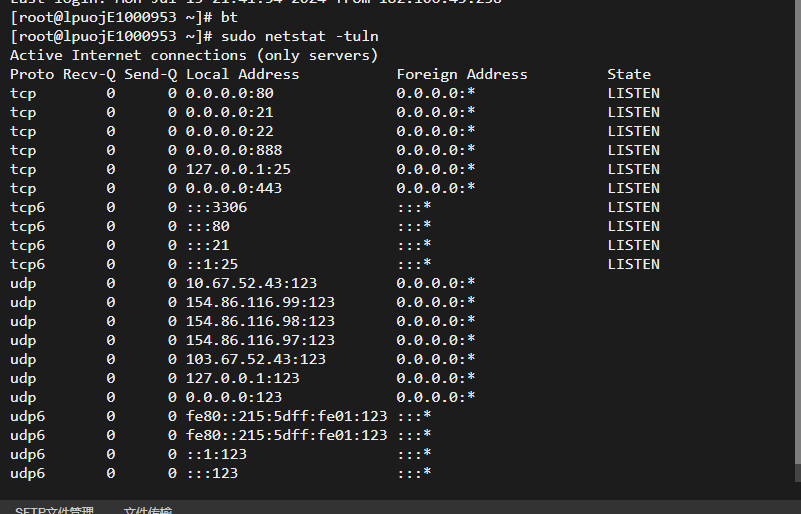801x514 pixels.
Task: Click the 'Proto' column header
Action: [x=32, y=74]
